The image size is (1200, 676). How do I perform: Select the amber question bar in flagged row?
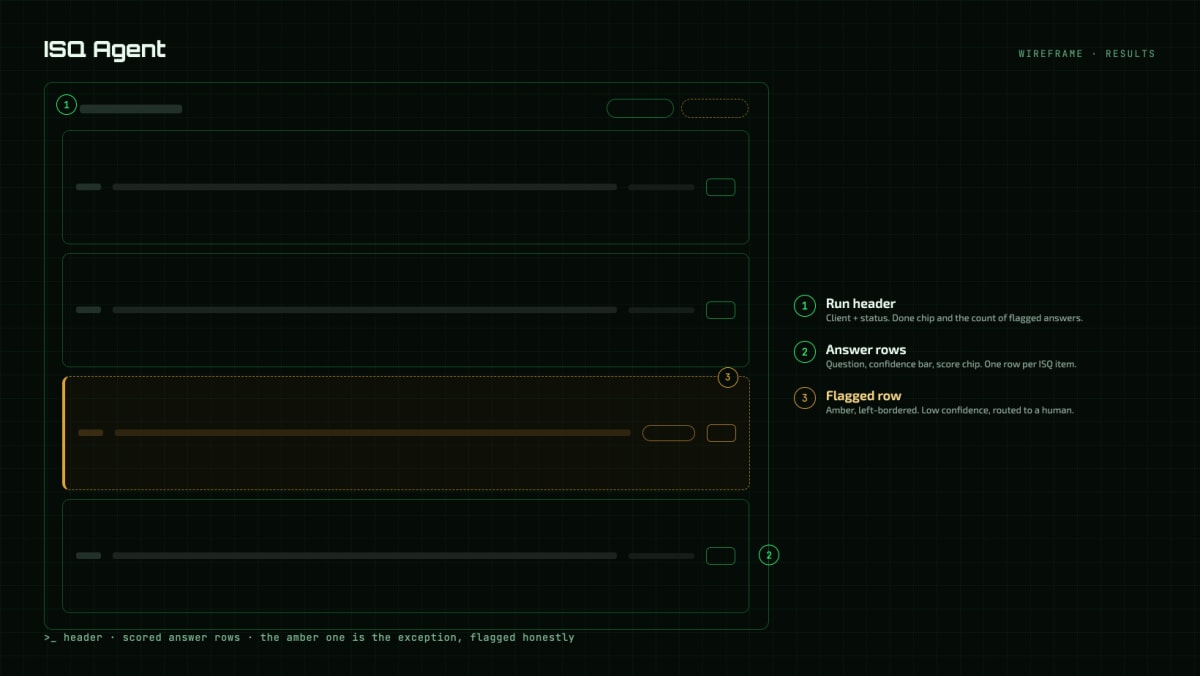(372, 433)
